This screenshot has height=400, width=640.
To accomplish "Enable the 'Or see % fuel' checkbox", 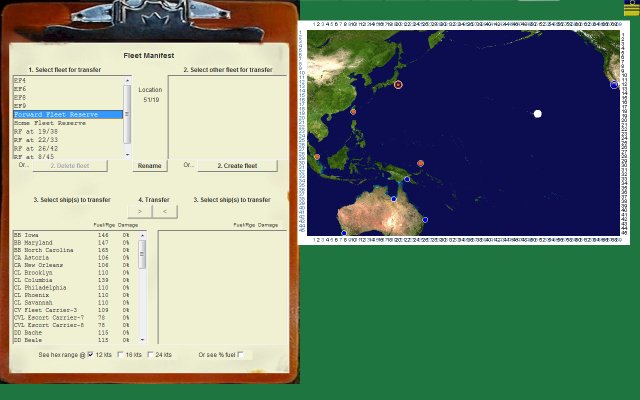I will tap(241, 355).
